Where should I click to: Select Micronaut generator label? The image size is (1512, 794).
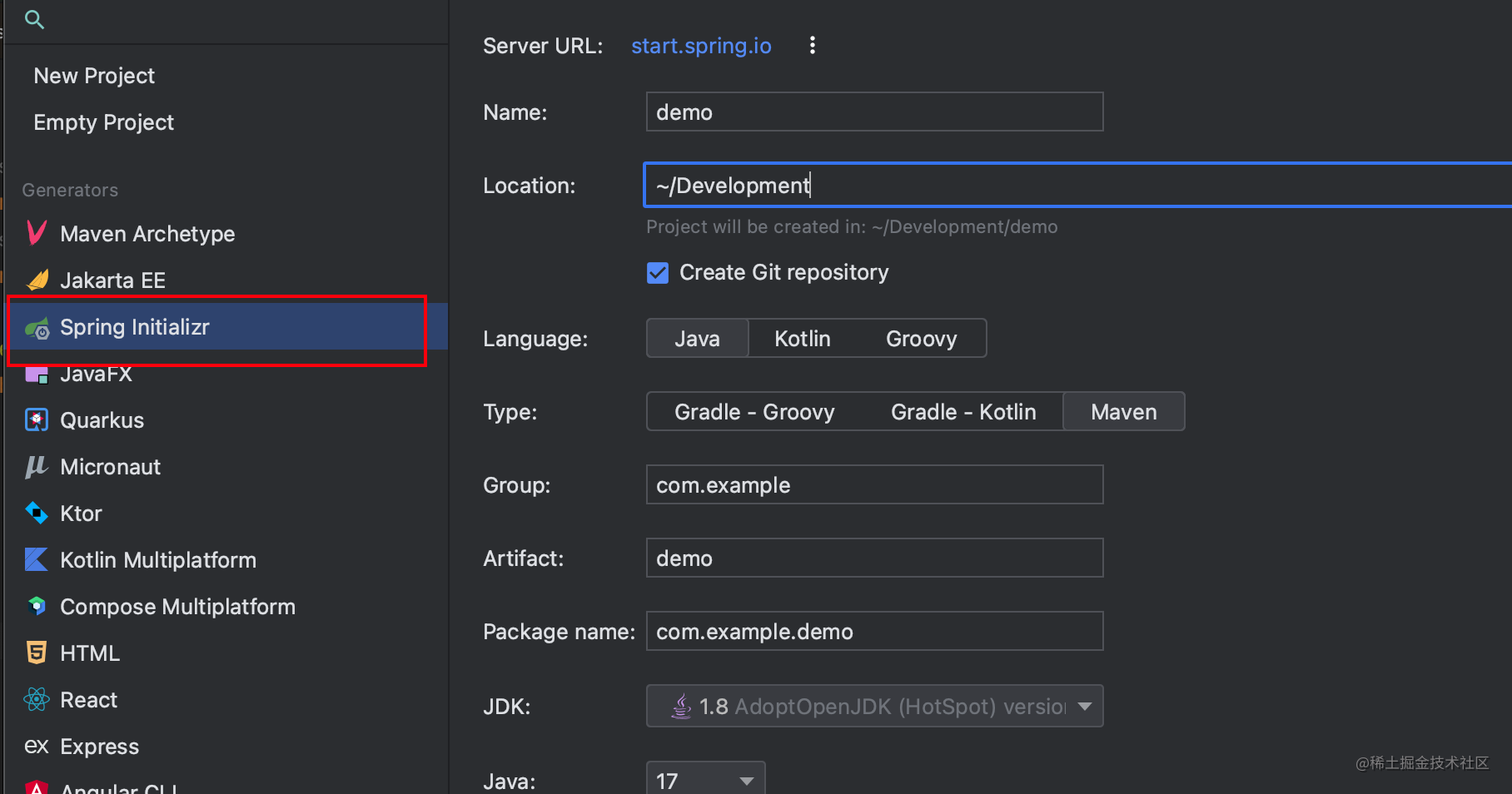click(x=111, y=467)
